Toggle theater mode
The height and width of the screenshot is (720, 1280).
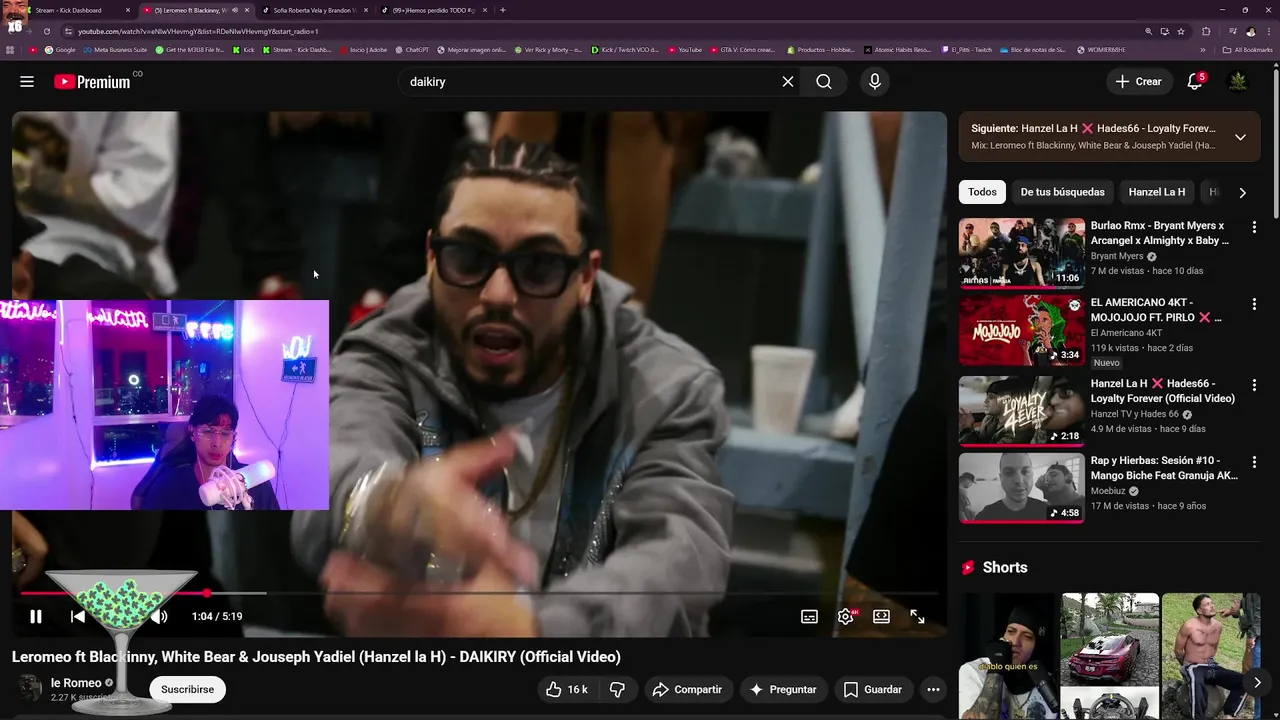[x=881, y=617]
